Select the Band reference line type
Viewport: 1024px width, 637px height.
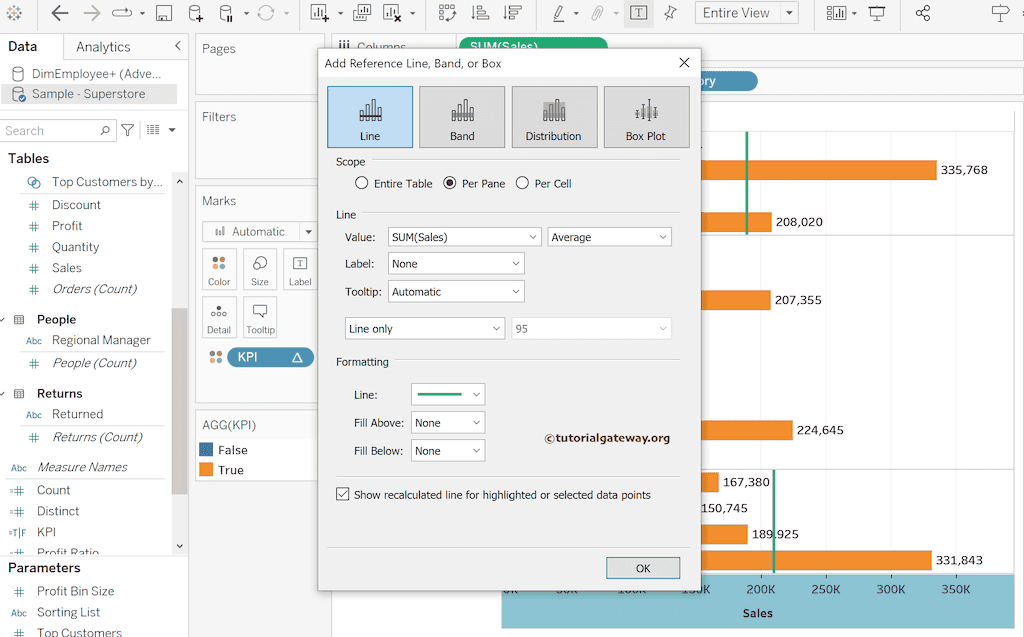[461, 116]
